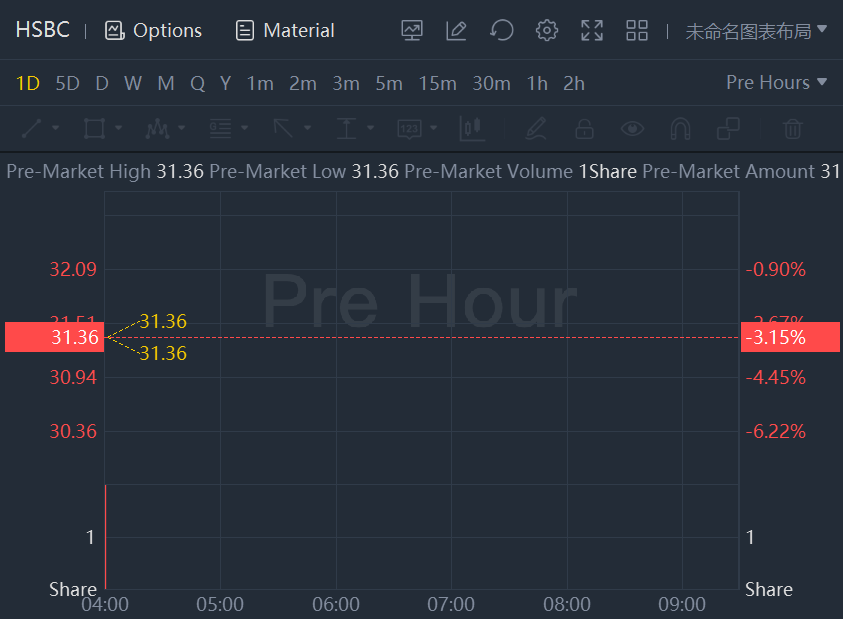Refresh chart with the reload icon

(501, 31)
